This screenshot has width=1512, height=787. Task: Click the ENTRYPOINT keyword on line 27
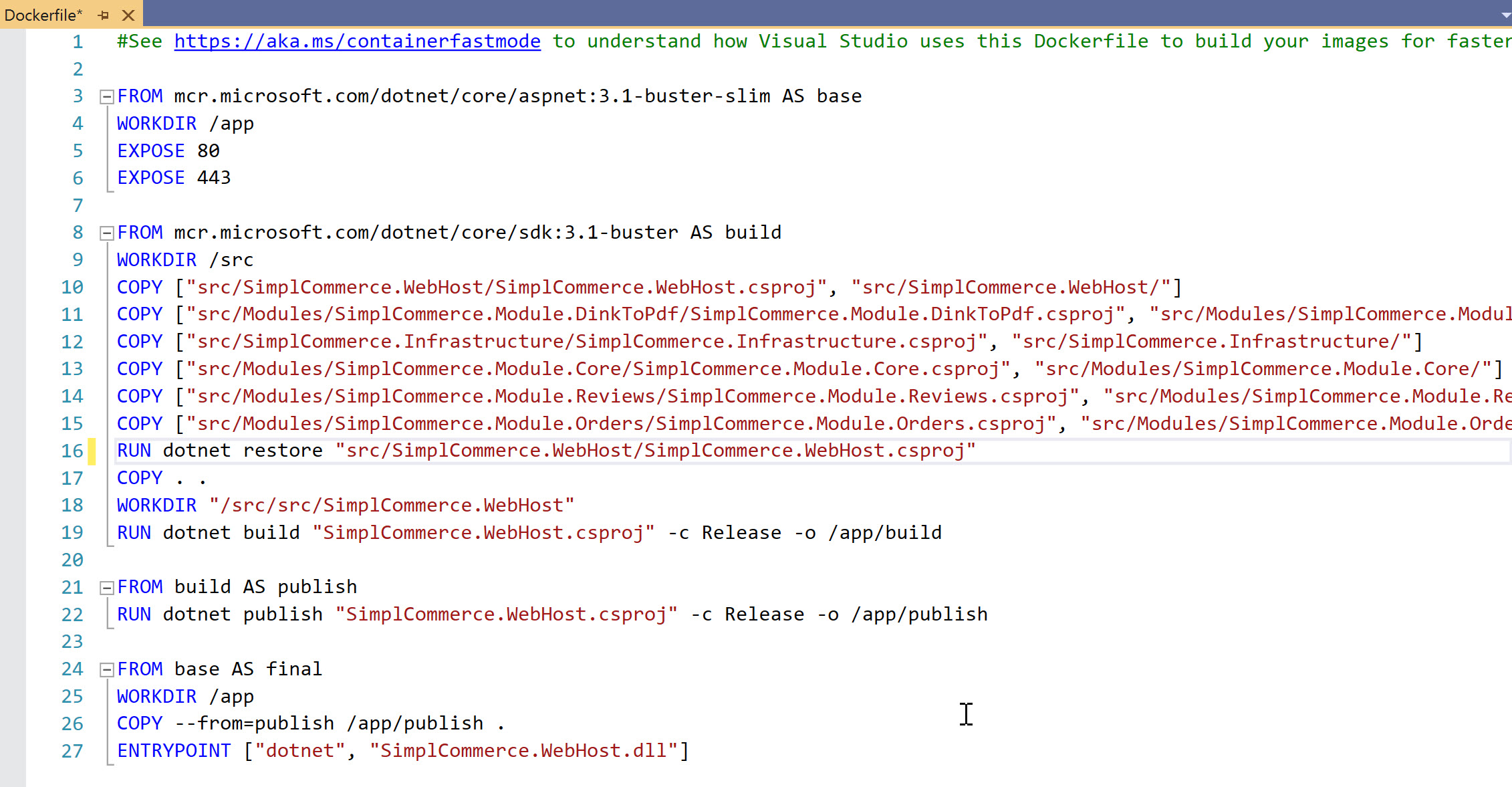[174, 751]
